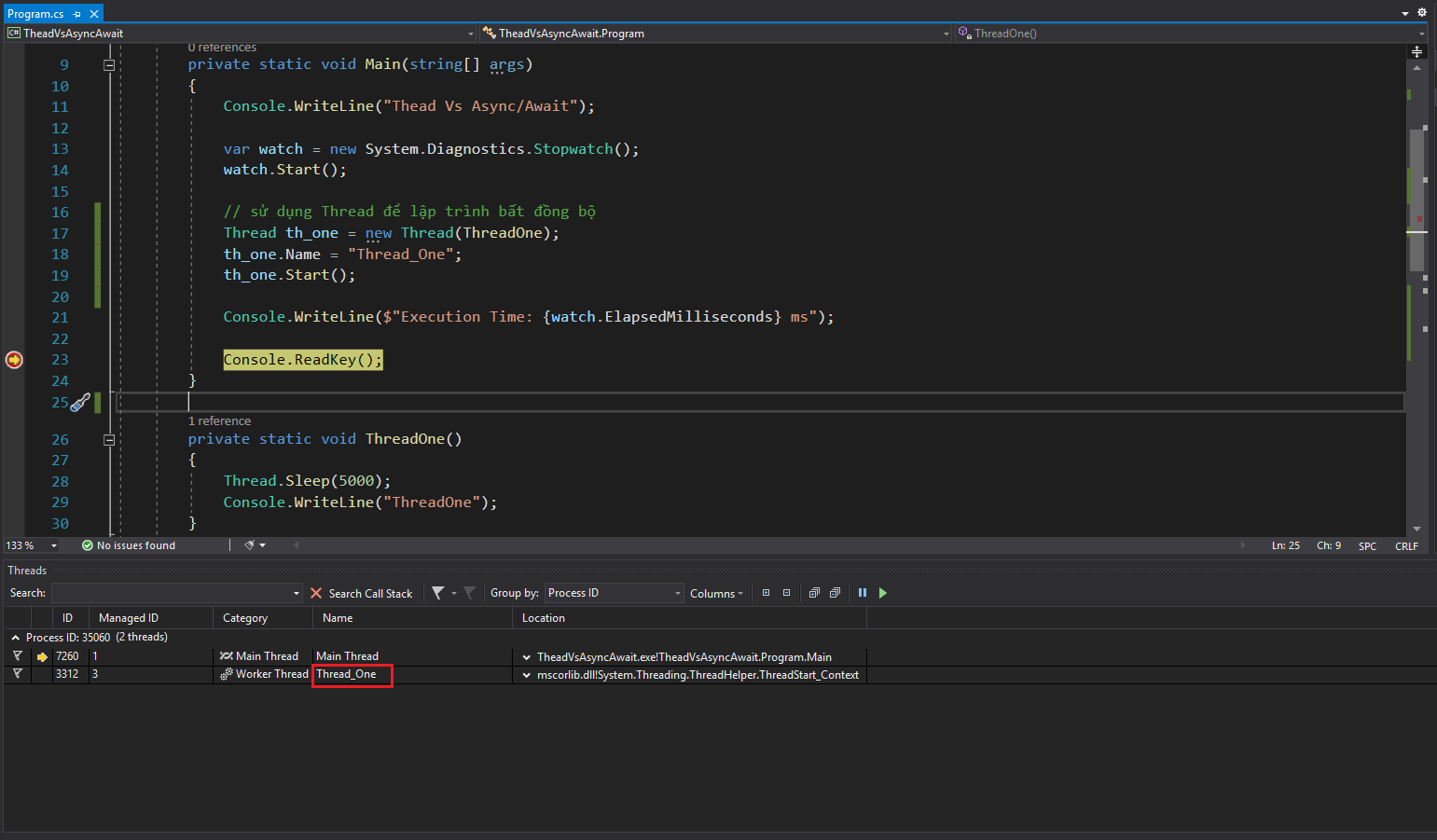Image resolution: width=1437 pixels, height=840 pixels.
Task: Click the Collapse Groups icon in Threads toolbar
Action: (786, 593)
